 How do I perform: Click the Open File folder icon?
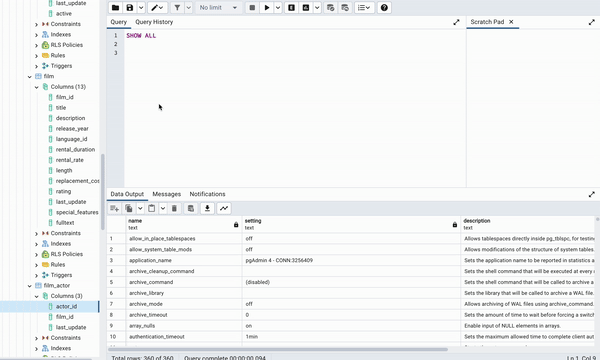[116, 7]
